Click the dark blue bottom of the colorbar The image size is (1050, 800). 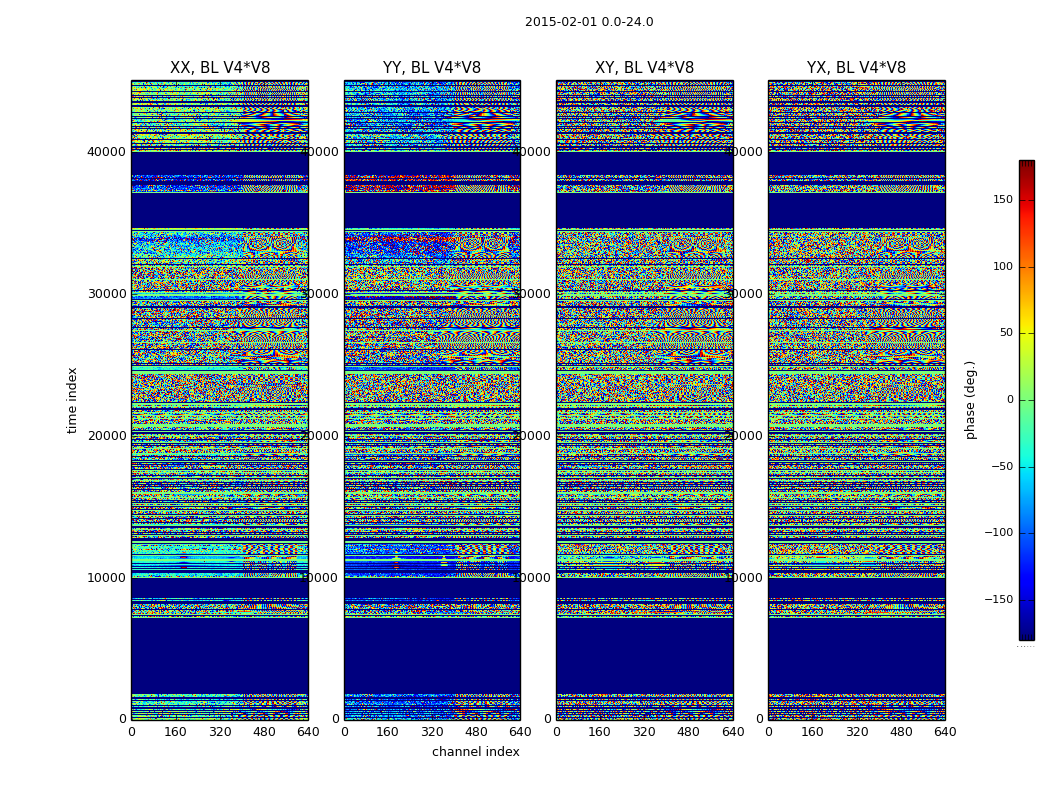1026,633
